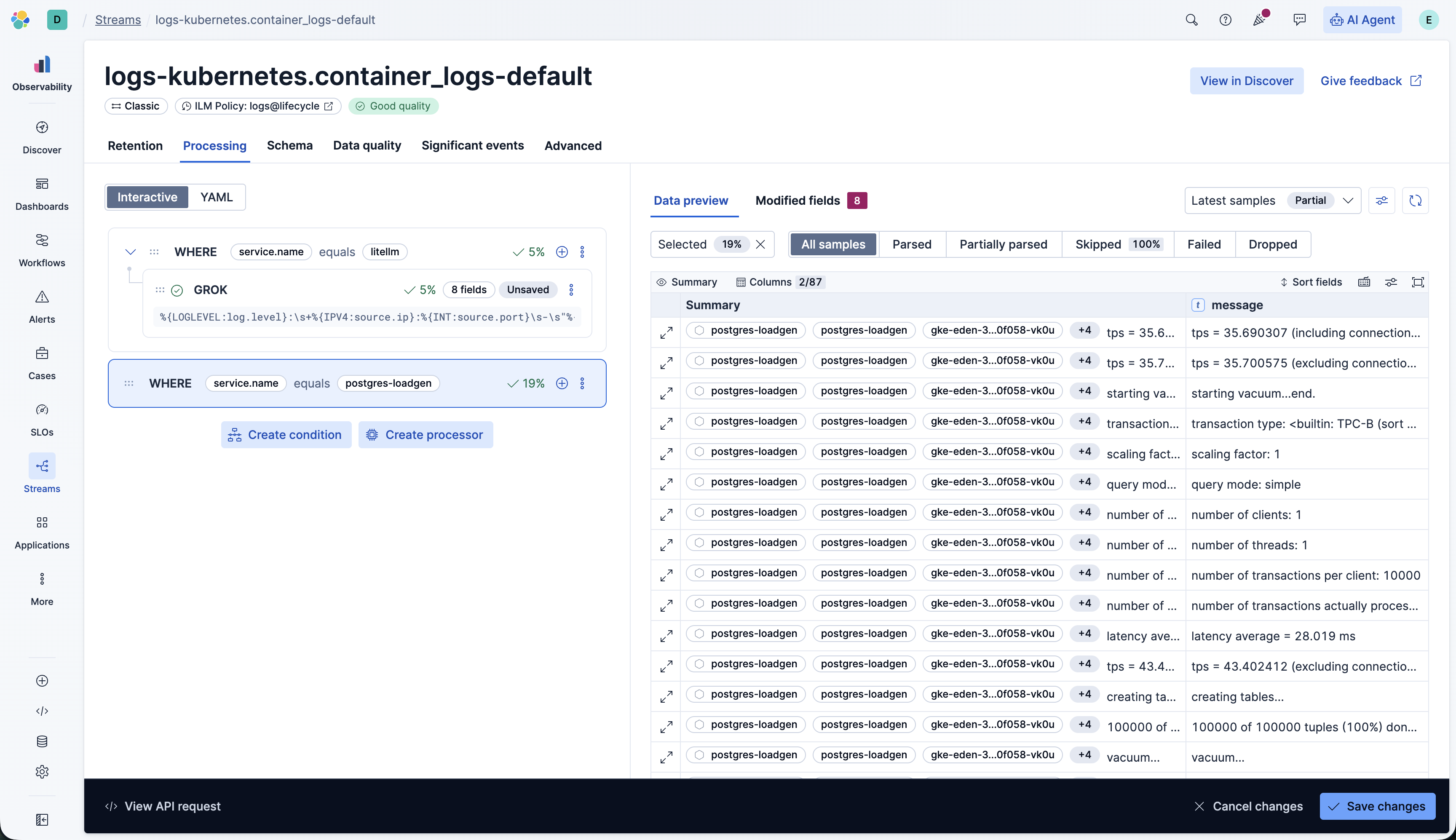
Task: Go to the Schema tab
Action: 289,145
